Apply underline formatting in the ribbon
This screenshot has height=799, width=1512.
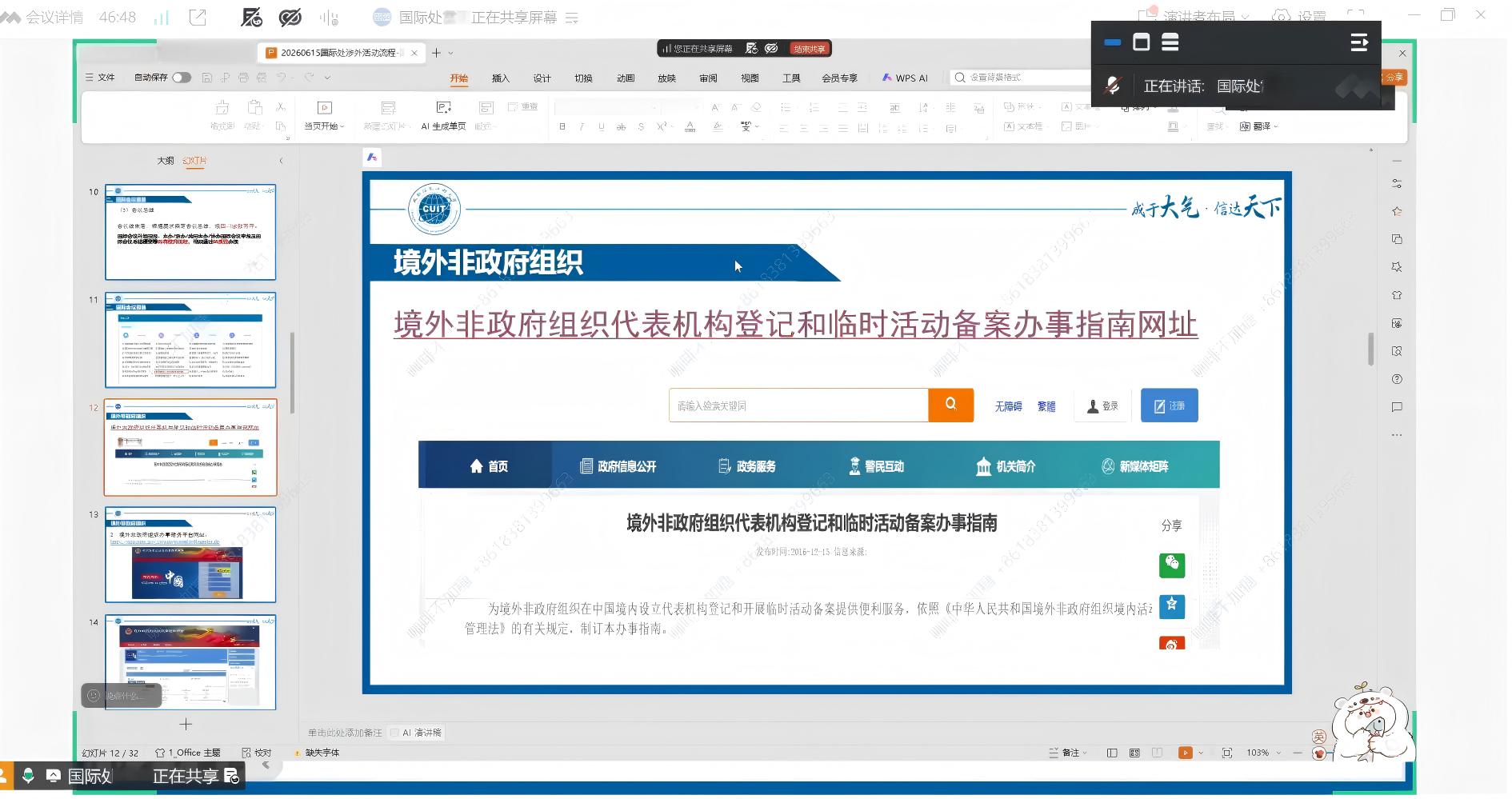tap(601, 127)
